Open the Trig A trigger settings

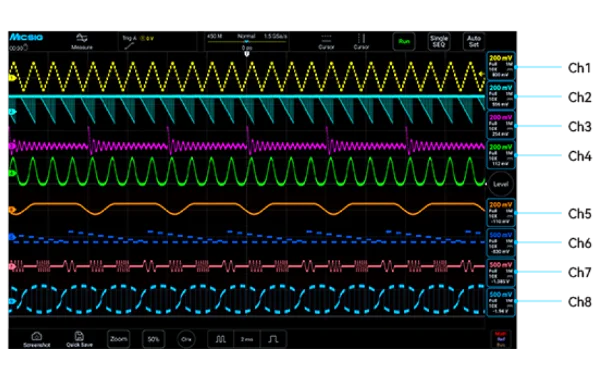tap(137, 42)
